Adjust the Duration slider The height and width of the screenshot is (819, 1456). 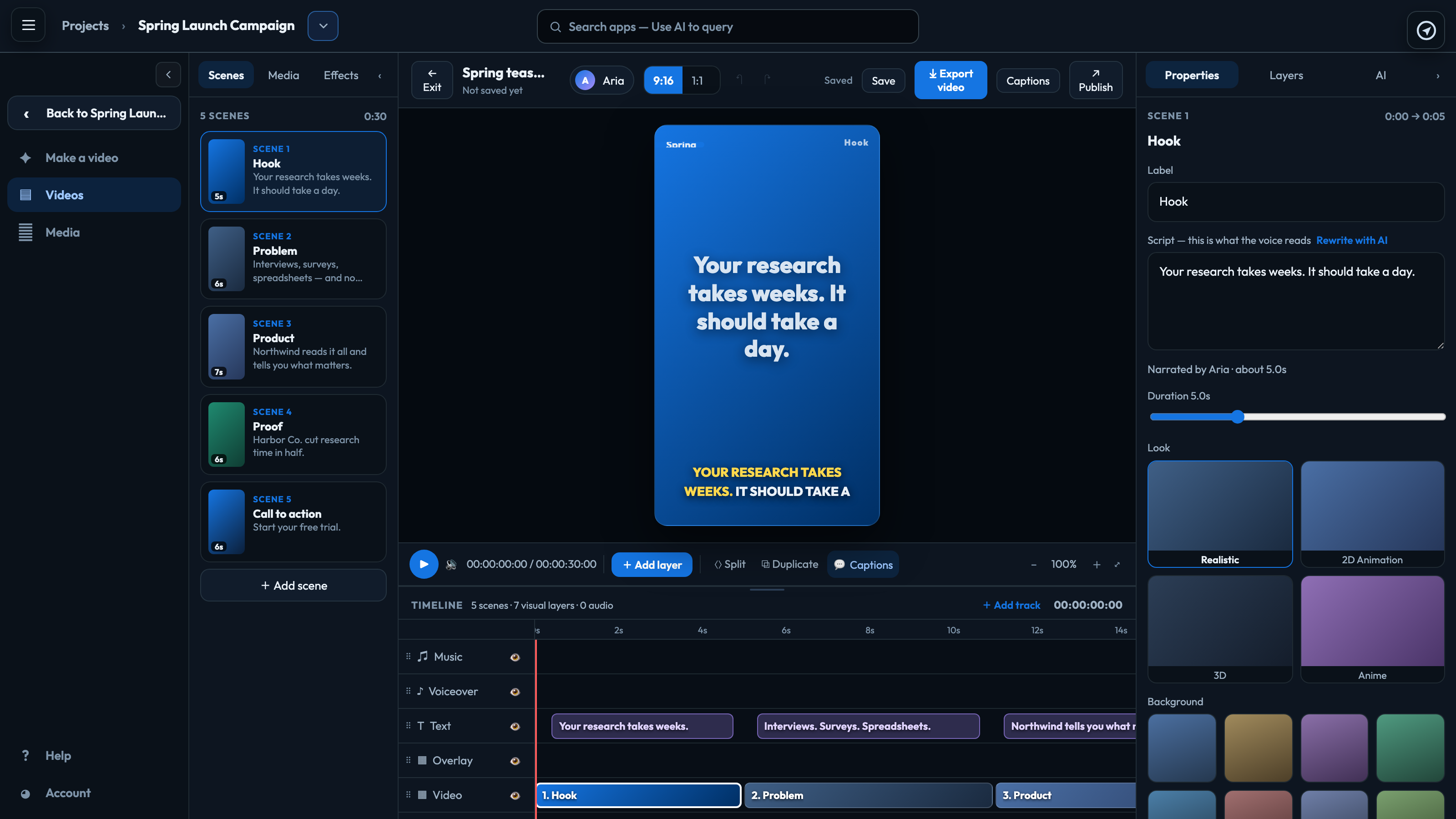(x=1297, y=417)
